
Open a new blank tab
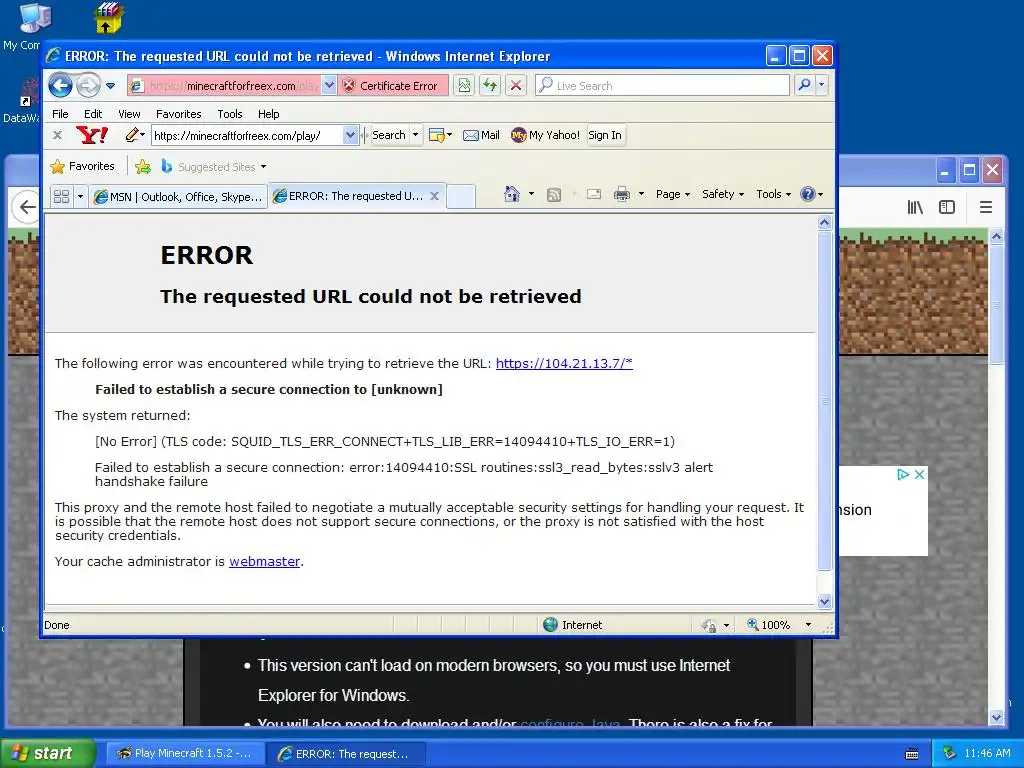(x=461, y=197)
